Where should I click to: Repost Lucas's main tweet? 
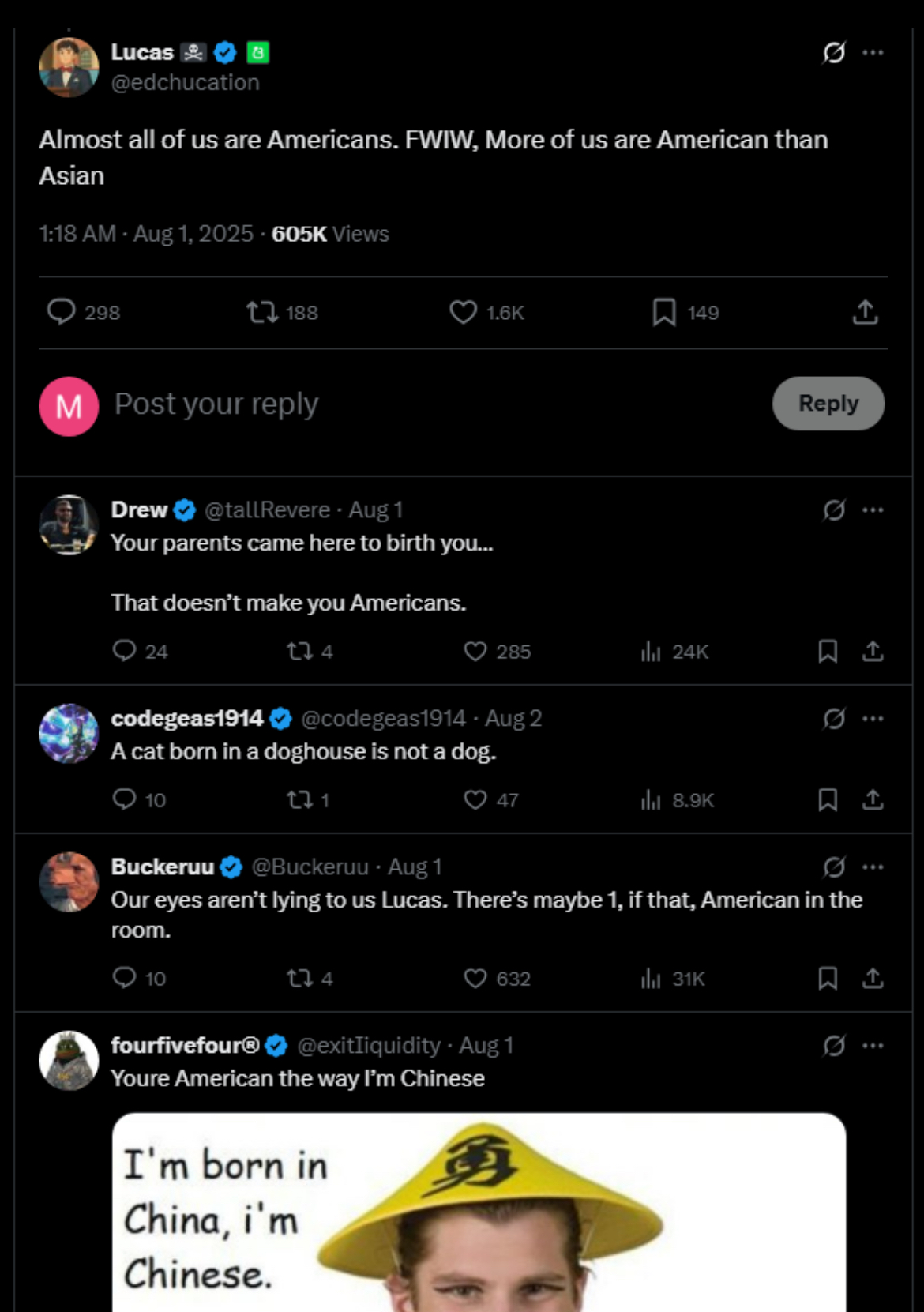click(261, 313)
